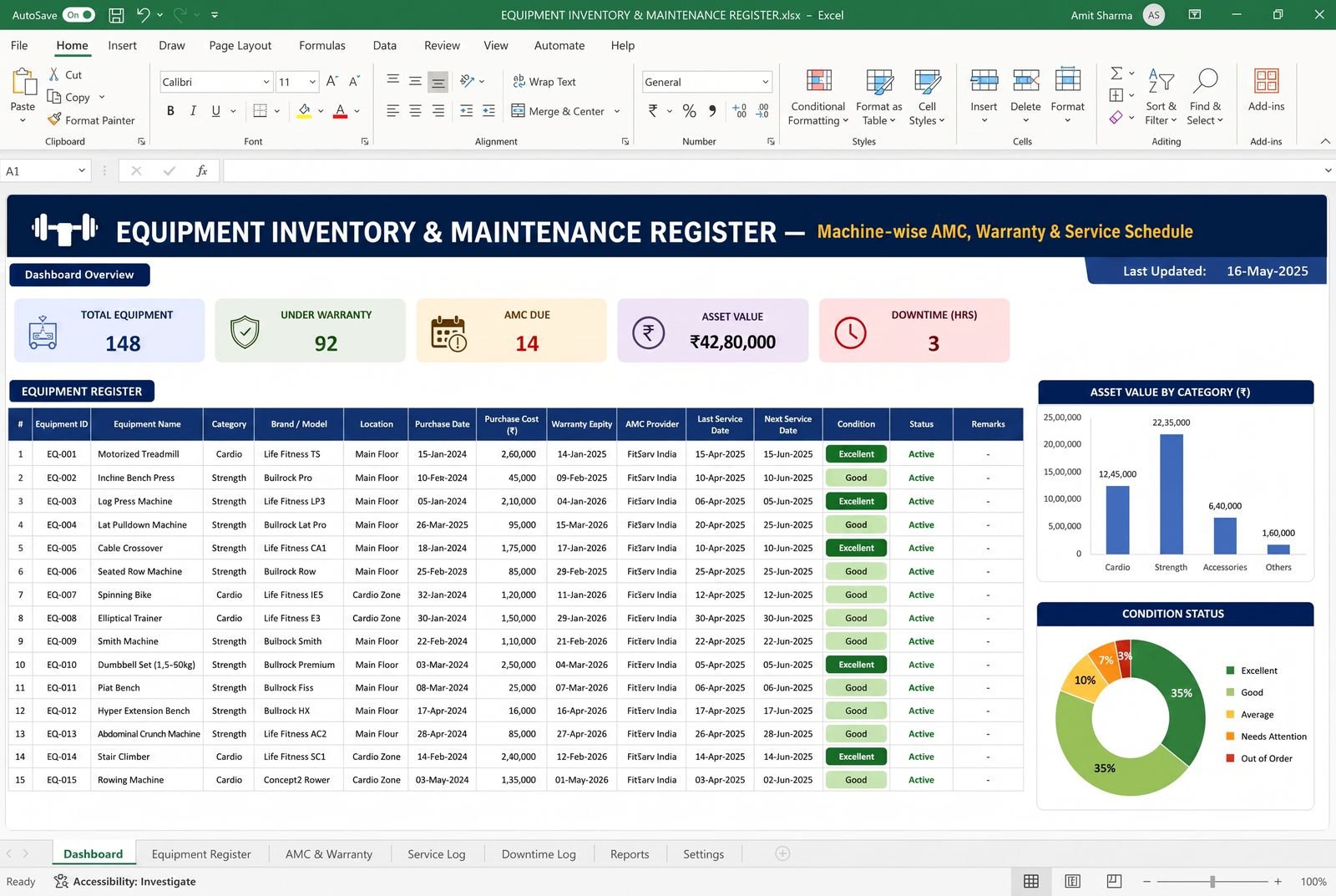Viewport: 1336px width, 896px height.
Task: Click Increase Decimal icon
Action: coord(740,110)
